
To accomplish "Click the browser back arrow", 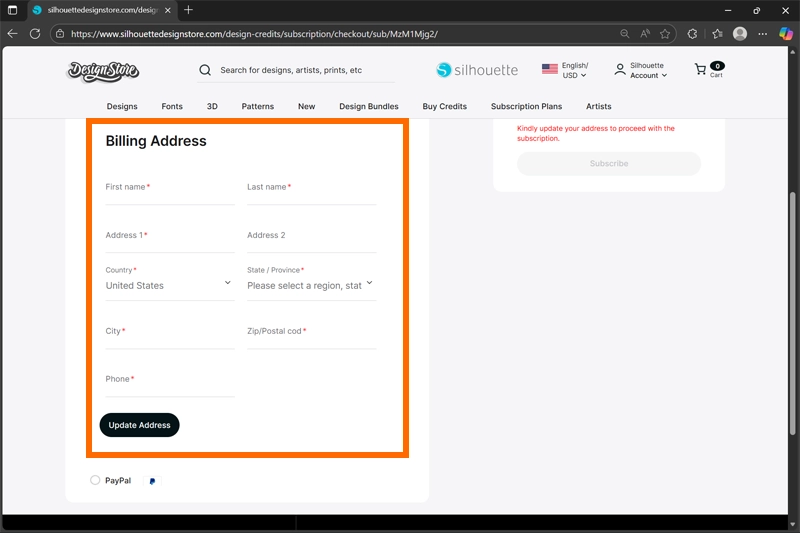I will [x=12, y=33].
